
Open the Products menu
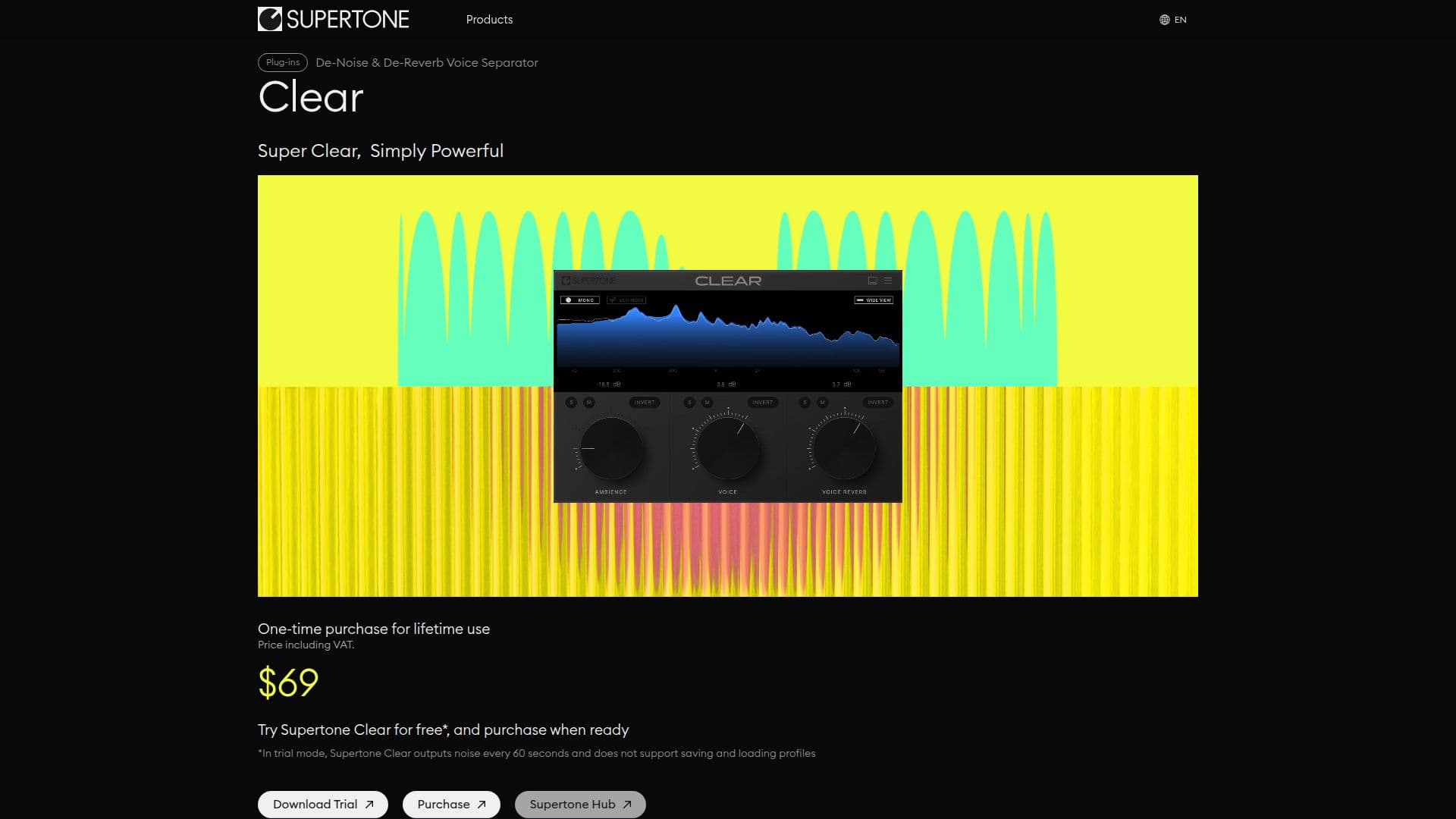(489, 20)
